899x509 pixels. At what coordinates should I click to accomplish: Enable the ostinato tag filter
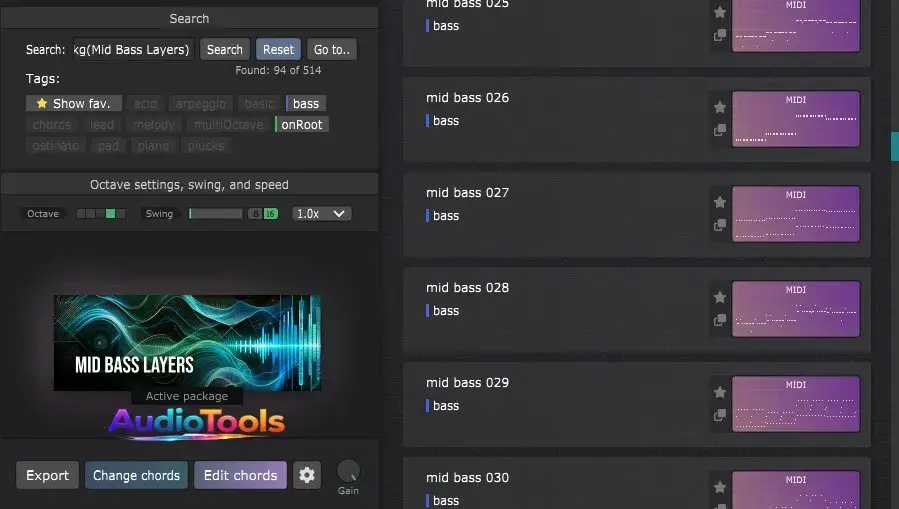coord(56,146)
